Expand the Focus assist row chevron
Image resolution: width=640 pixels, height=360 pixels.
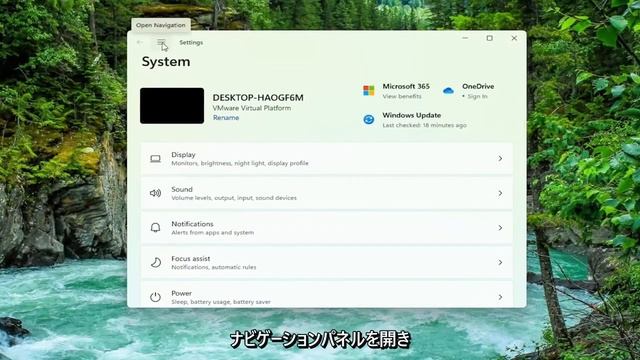pos(500,262)
